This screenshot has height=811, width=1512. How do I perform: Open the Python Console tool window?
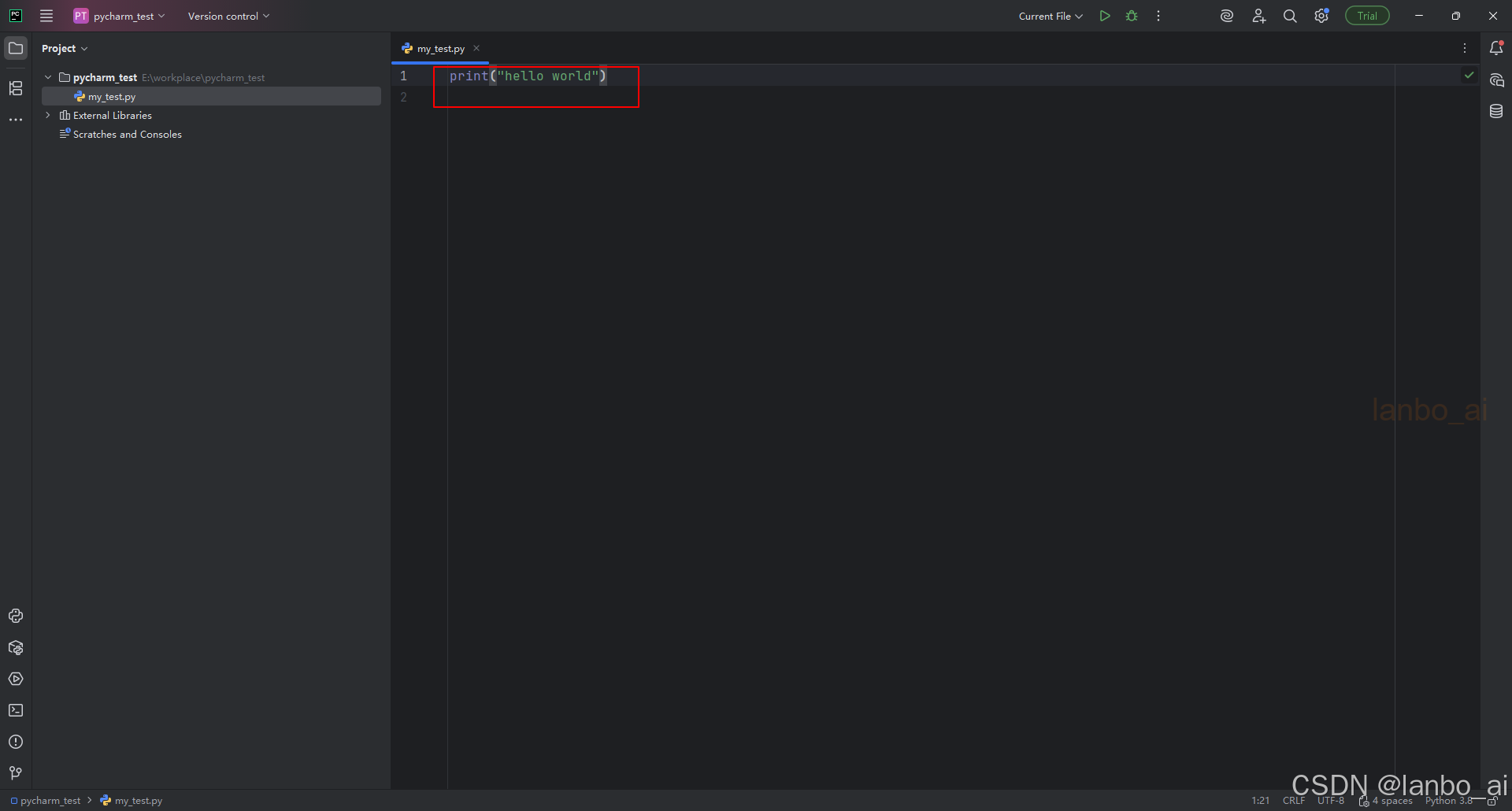click(16, 616)
